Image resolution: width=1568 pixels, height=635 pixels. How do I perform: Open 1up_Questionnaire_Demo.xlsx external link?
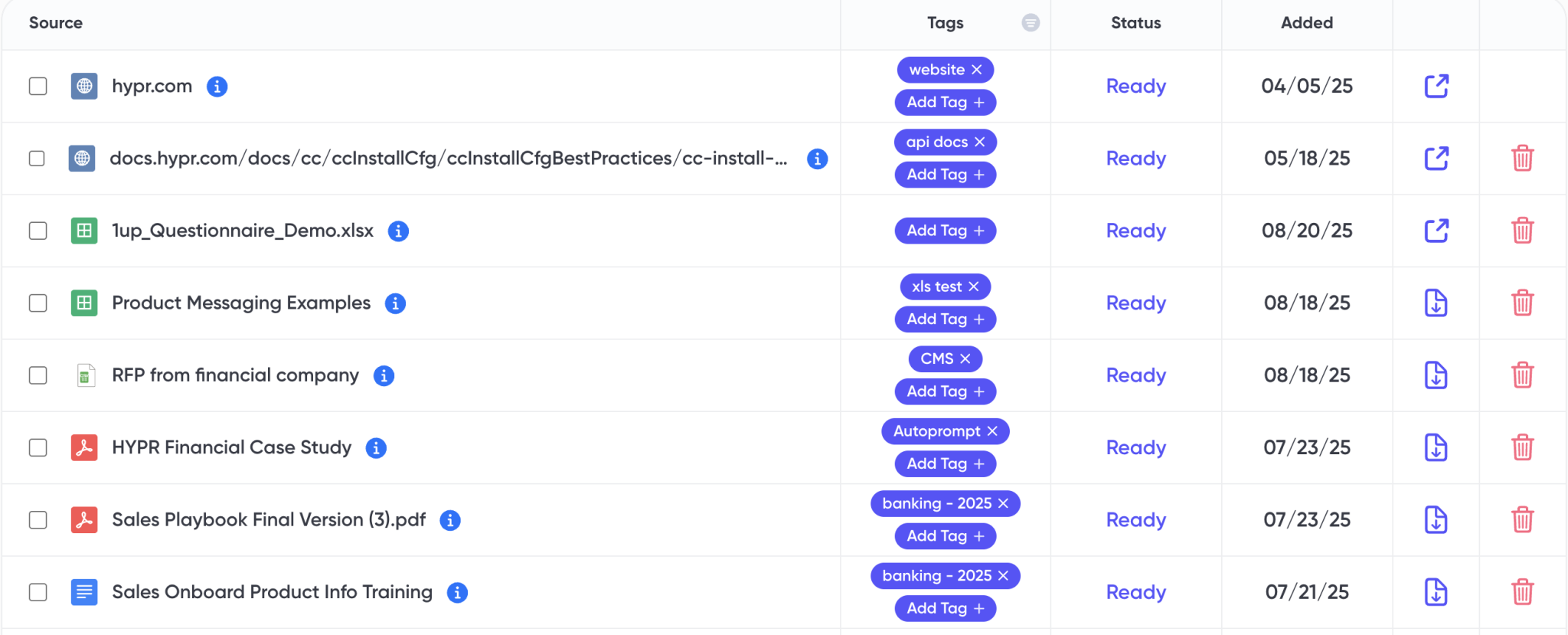pos(1436,231)
